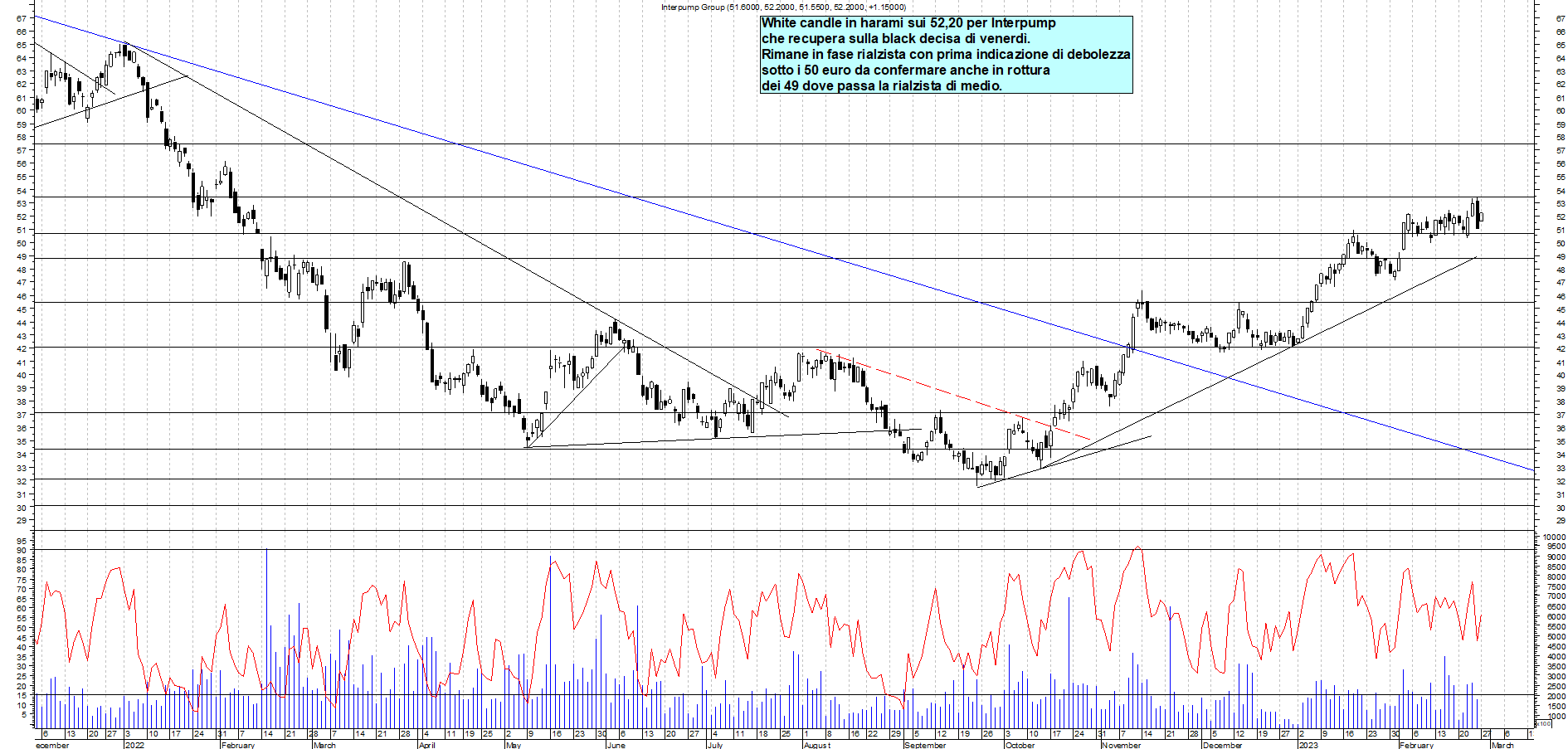The width and height of the screenshot is (1568, 749).
Task: Click the "2023" year label on the time axis
Action: click(x=1308, y=745)
